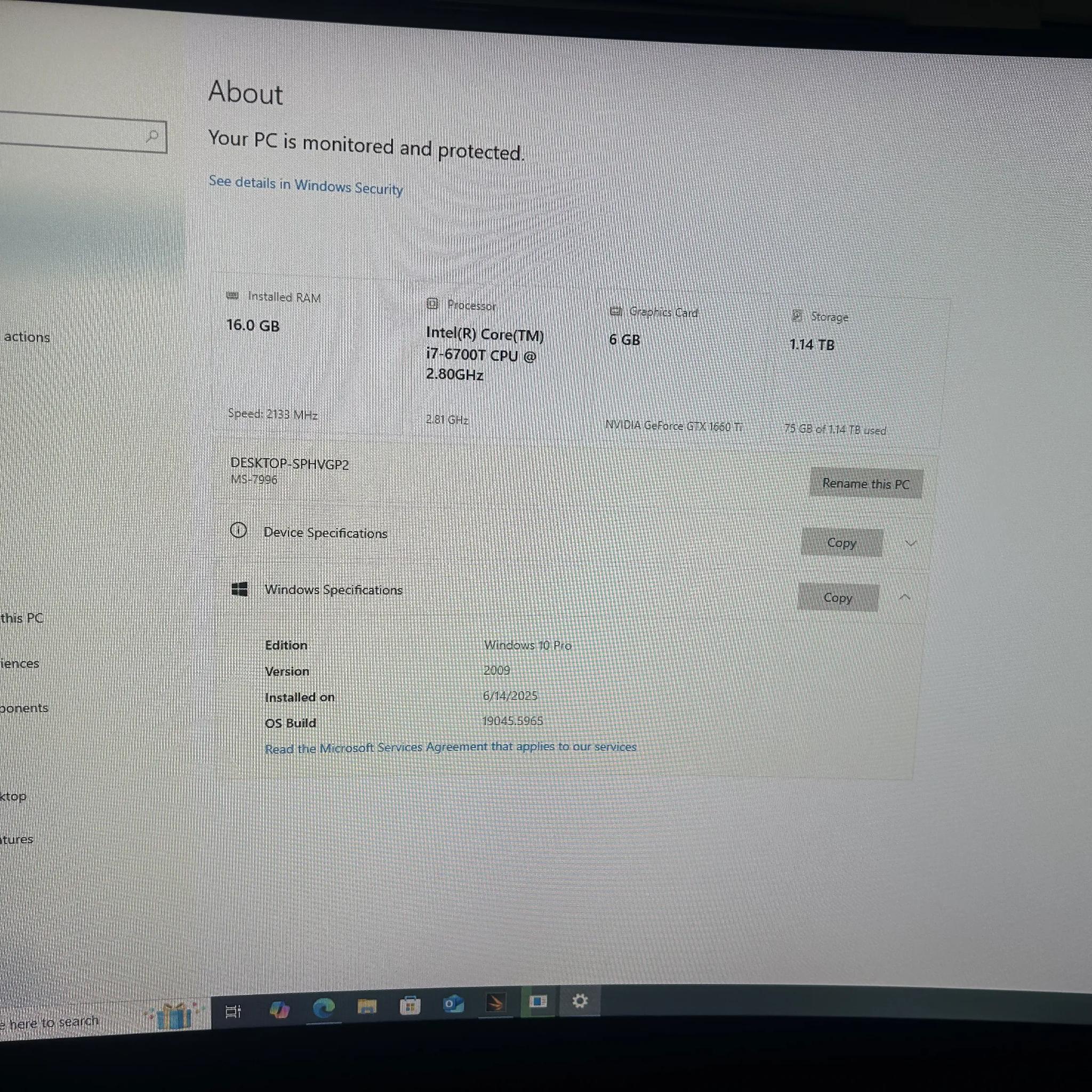Click the 'OS Build' label
The image size is (1092, 1092).
[x=291, y=723]
